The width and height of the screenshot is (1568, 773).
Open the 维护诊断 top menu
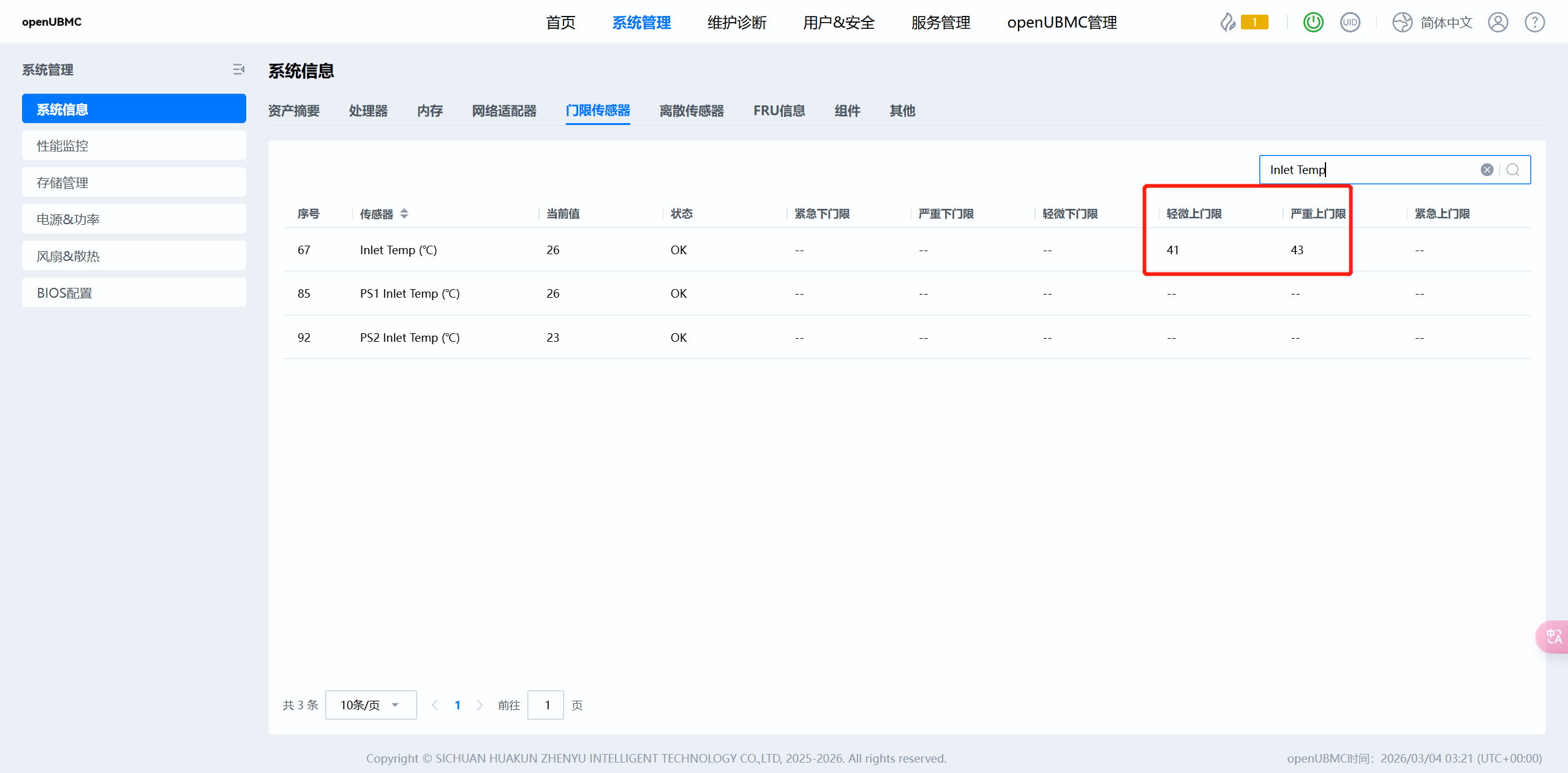tap(737, 23)
